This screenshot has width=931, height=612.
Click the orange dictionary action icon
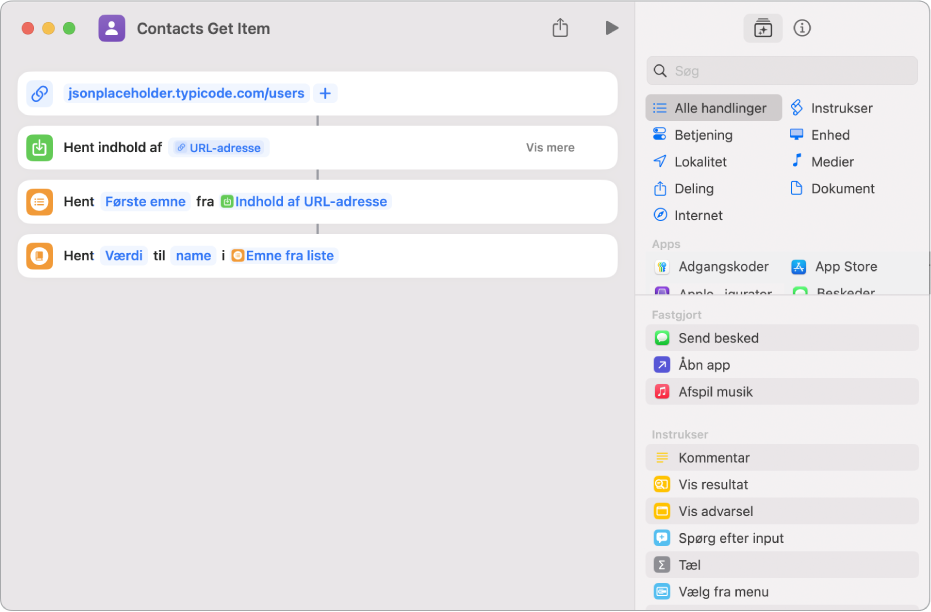[x=40, y=255]
